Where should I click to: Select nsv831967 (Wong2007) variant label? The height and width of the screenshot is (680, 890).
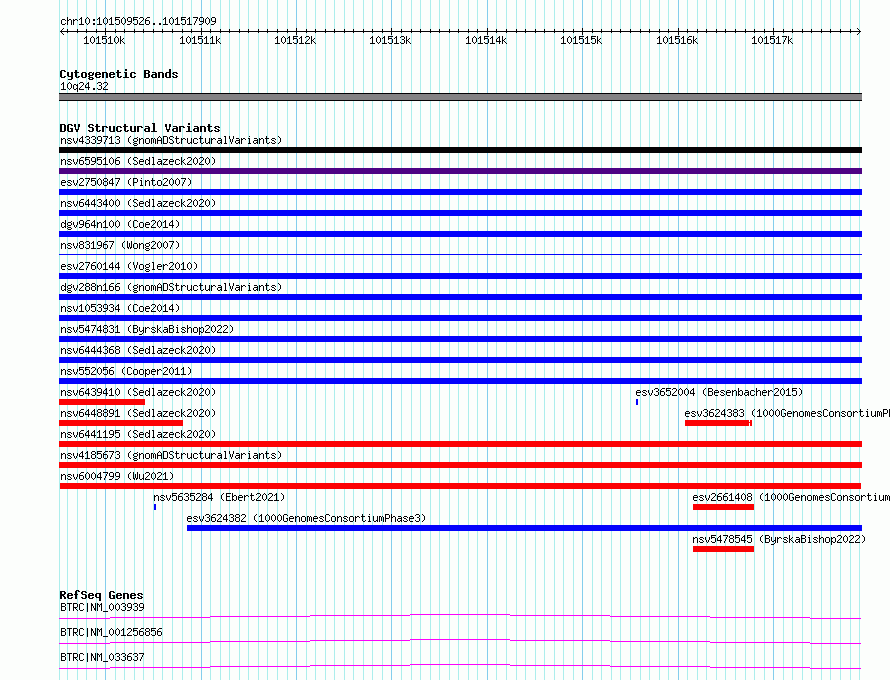pyautogui.click(x=120, y=245)
